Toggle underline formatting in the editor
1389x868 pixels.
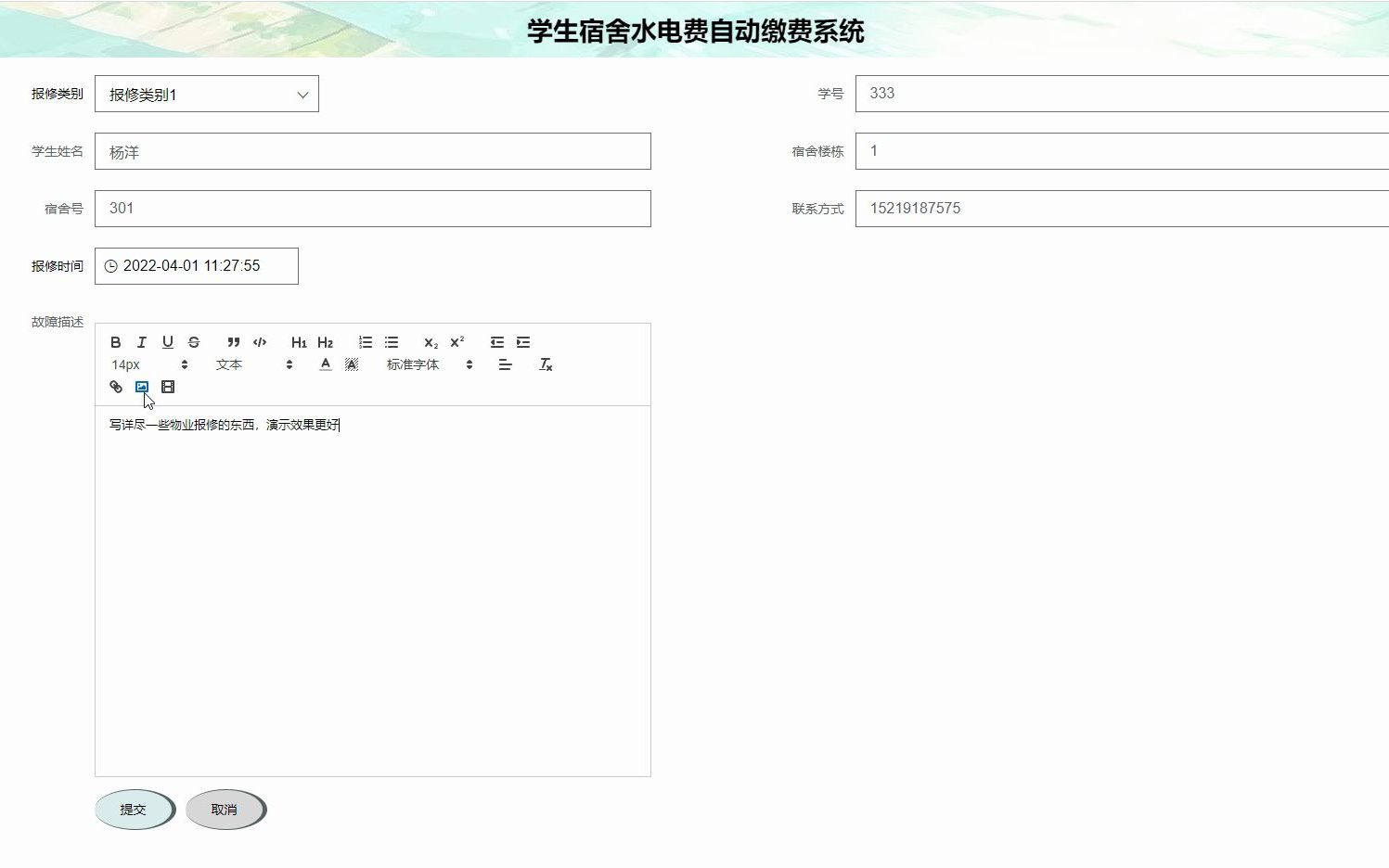[x=168, y=342]
